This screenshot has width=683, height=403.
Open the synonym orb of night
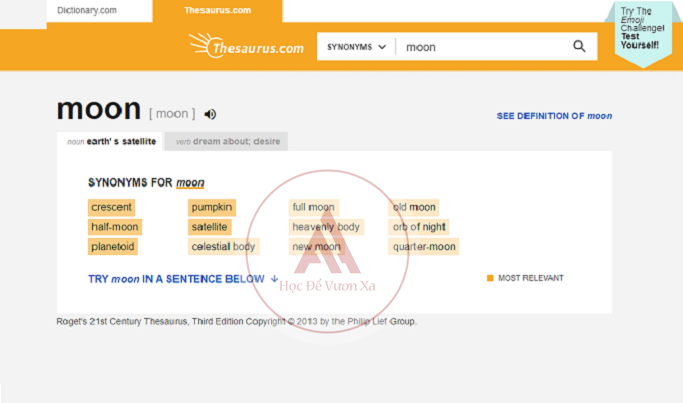(x=419, y=227)
